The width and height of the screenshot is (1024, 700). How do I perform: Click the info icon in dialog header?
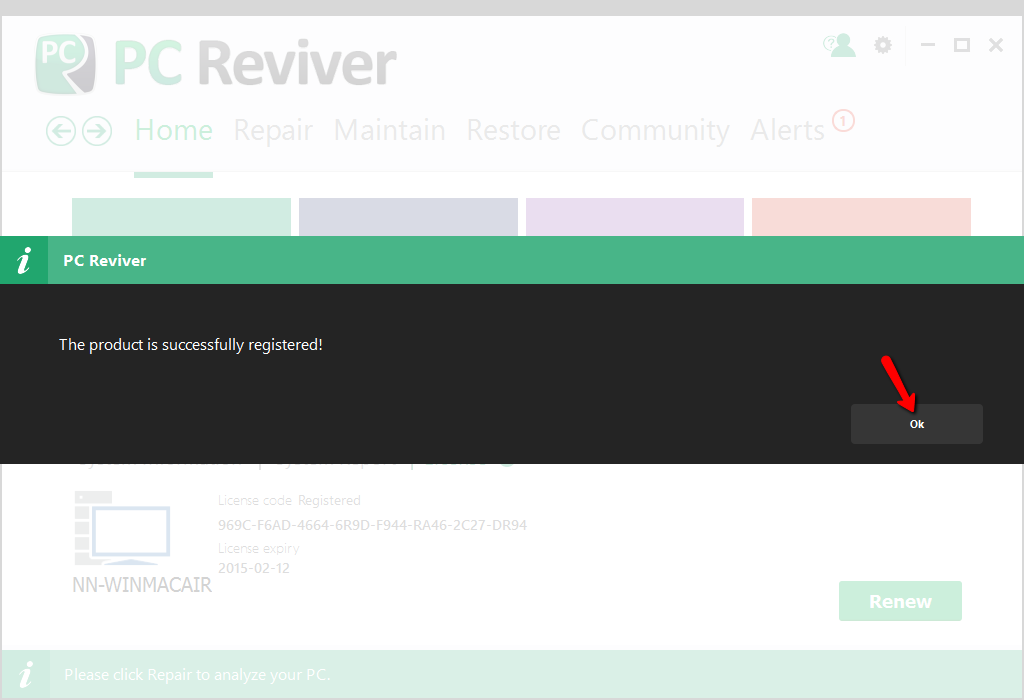click(x=24, y=261)
